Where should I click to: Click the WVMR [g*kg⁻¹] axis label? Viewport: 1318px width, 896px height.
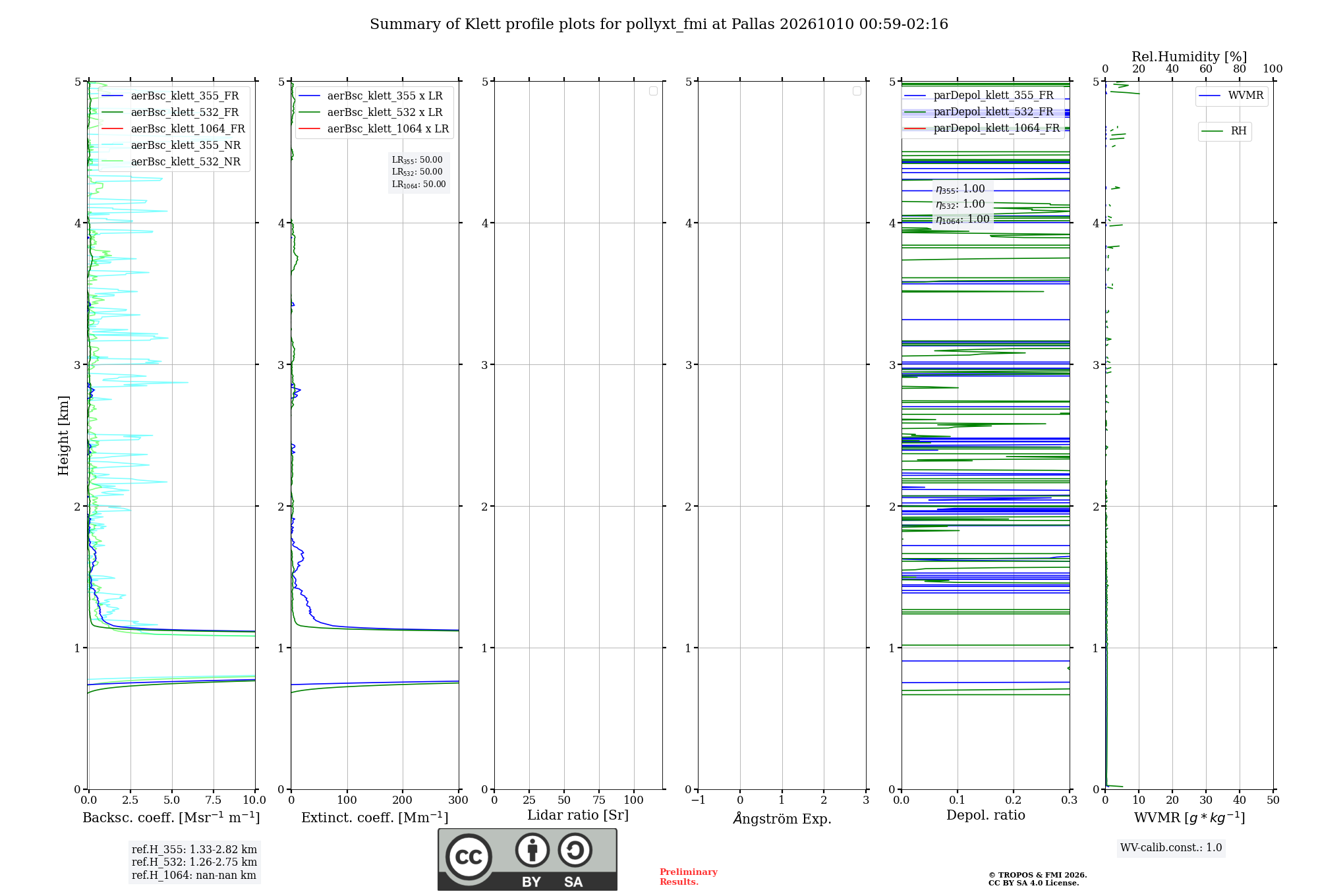coord(1189,818)
